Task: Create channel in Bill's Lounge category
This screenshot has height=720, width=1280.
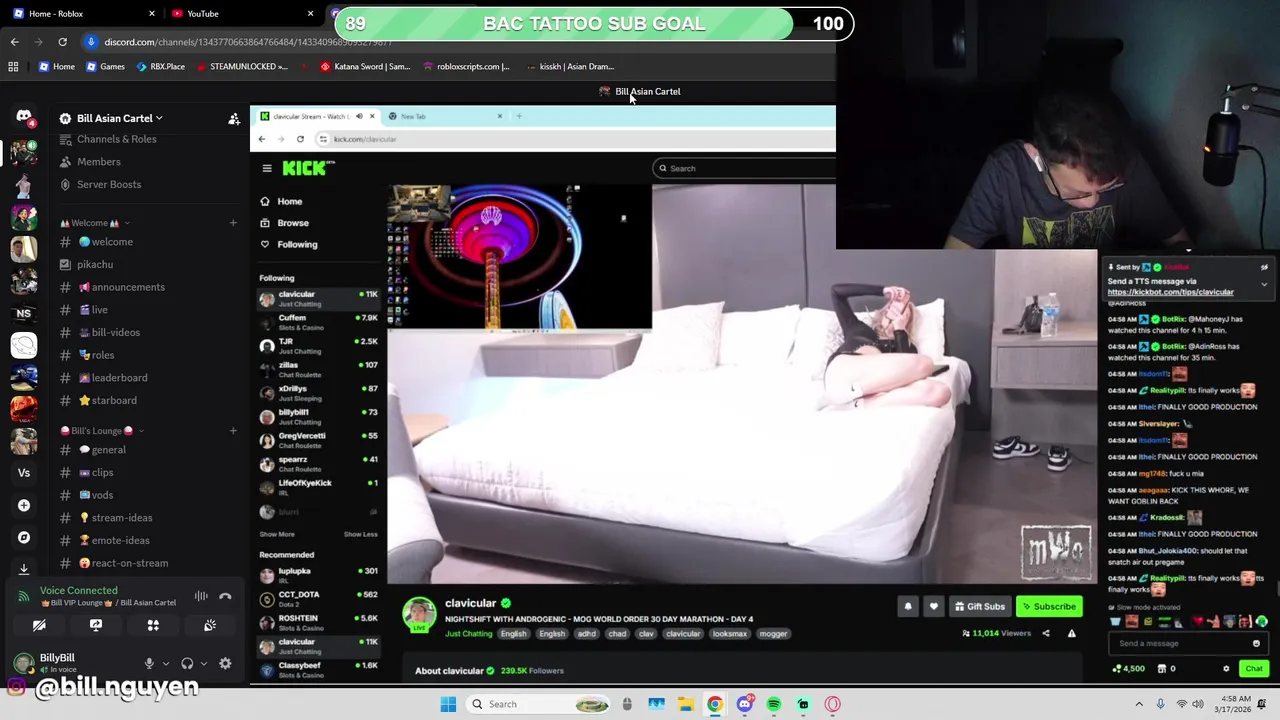Action: [233, 431]
